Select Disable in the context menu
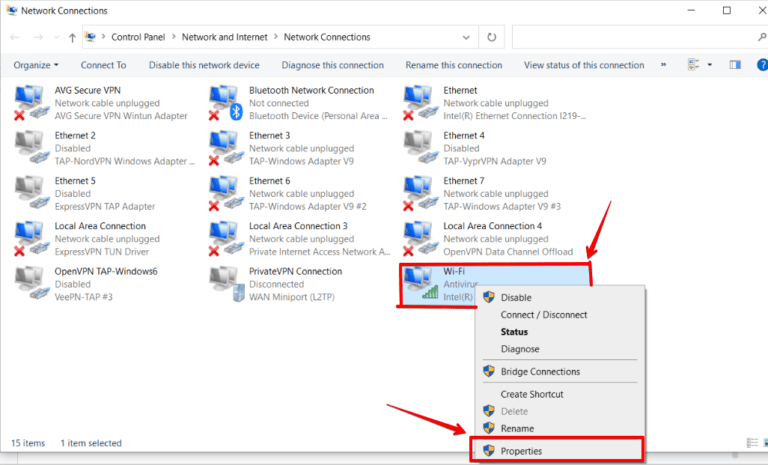Image resolution: width=768 pixels, height=465 pixels. (516, 297)
